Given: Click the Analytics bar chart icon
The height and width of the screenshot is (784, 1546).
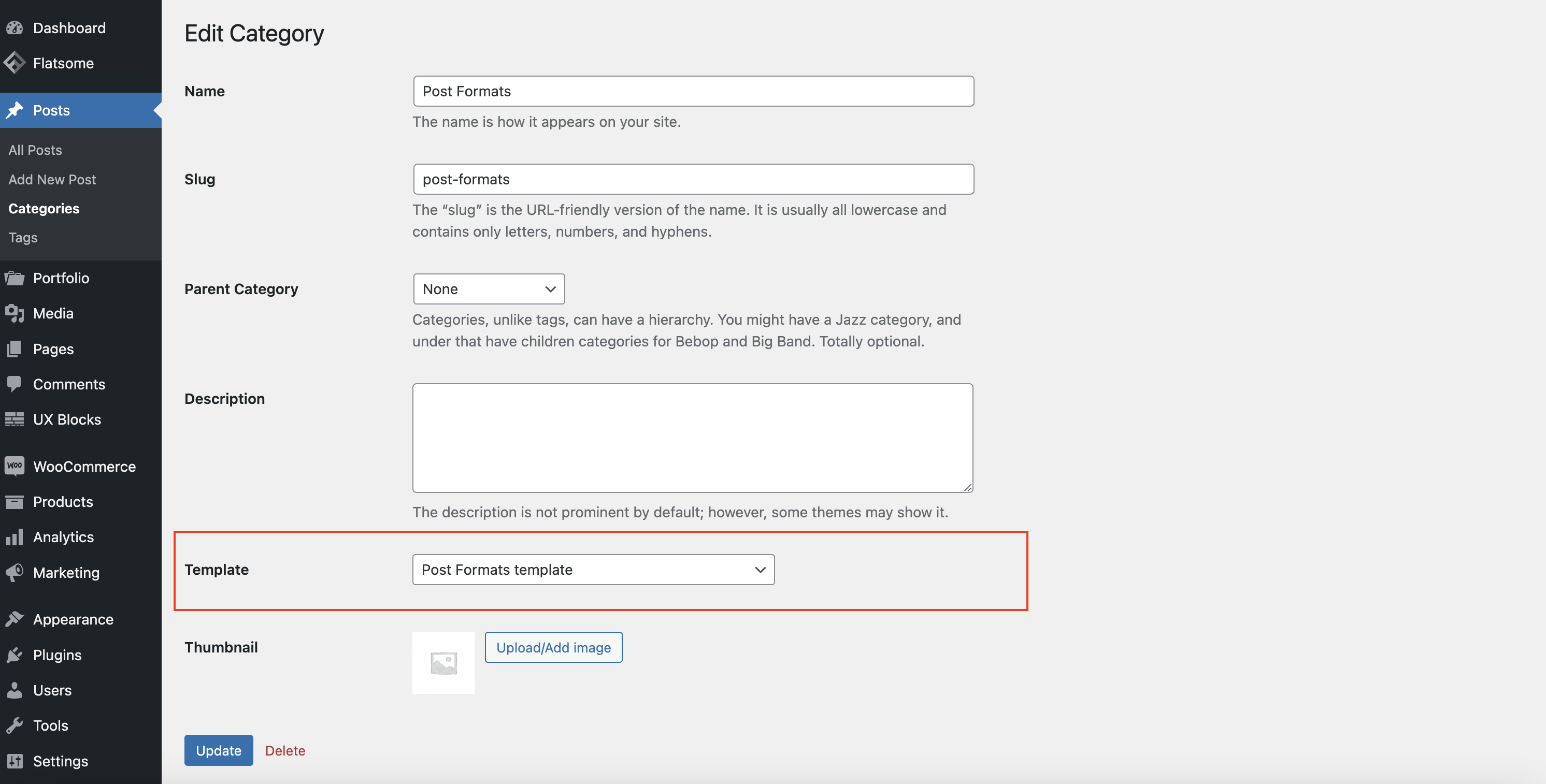Looking at the screenshot, I should tap(15, 537).
